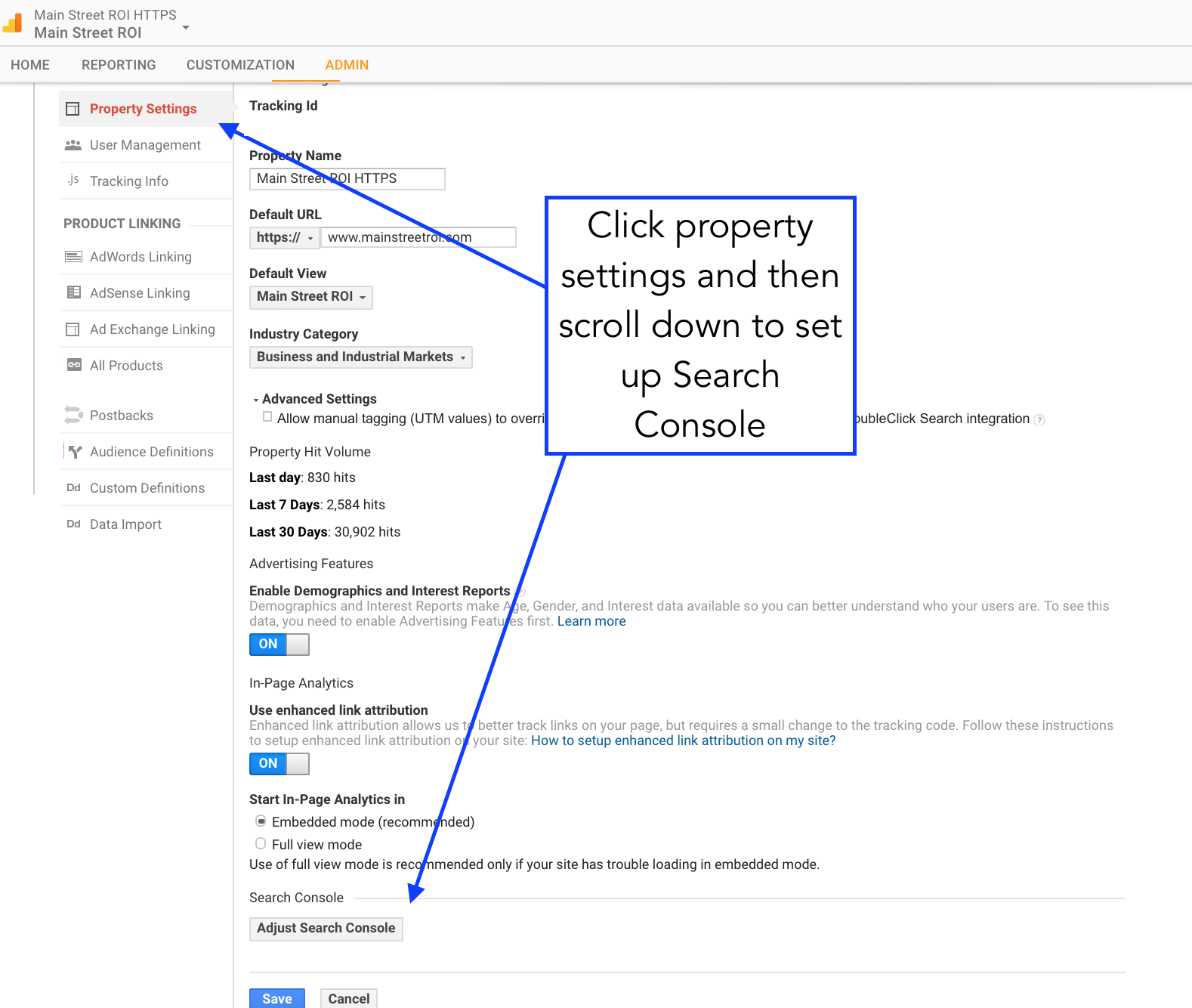Click the All Products link icon
This screenshot has width=1192, height=1008.
(73, 365)
